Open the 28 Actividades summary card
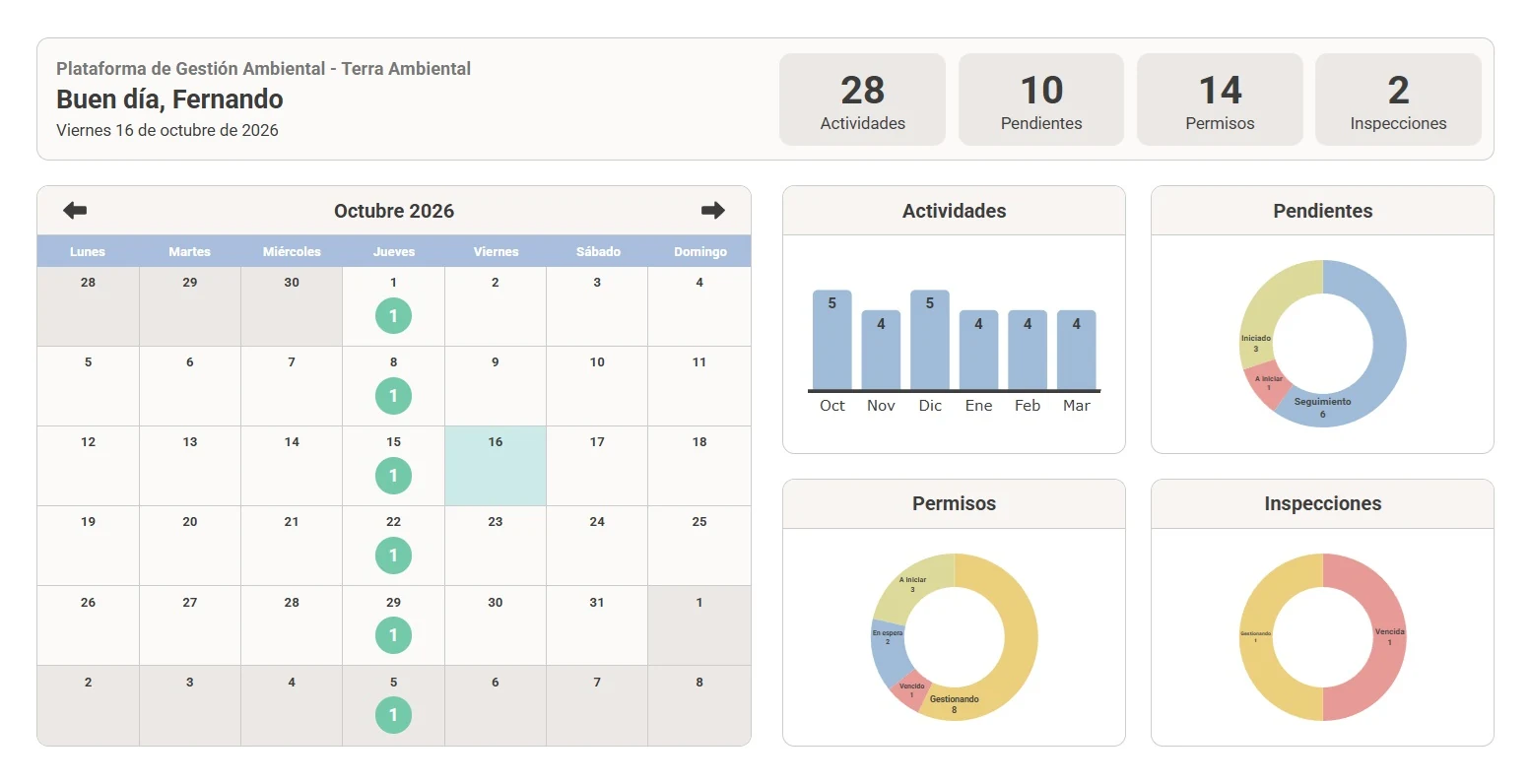1529x784 pixels. 862,99
